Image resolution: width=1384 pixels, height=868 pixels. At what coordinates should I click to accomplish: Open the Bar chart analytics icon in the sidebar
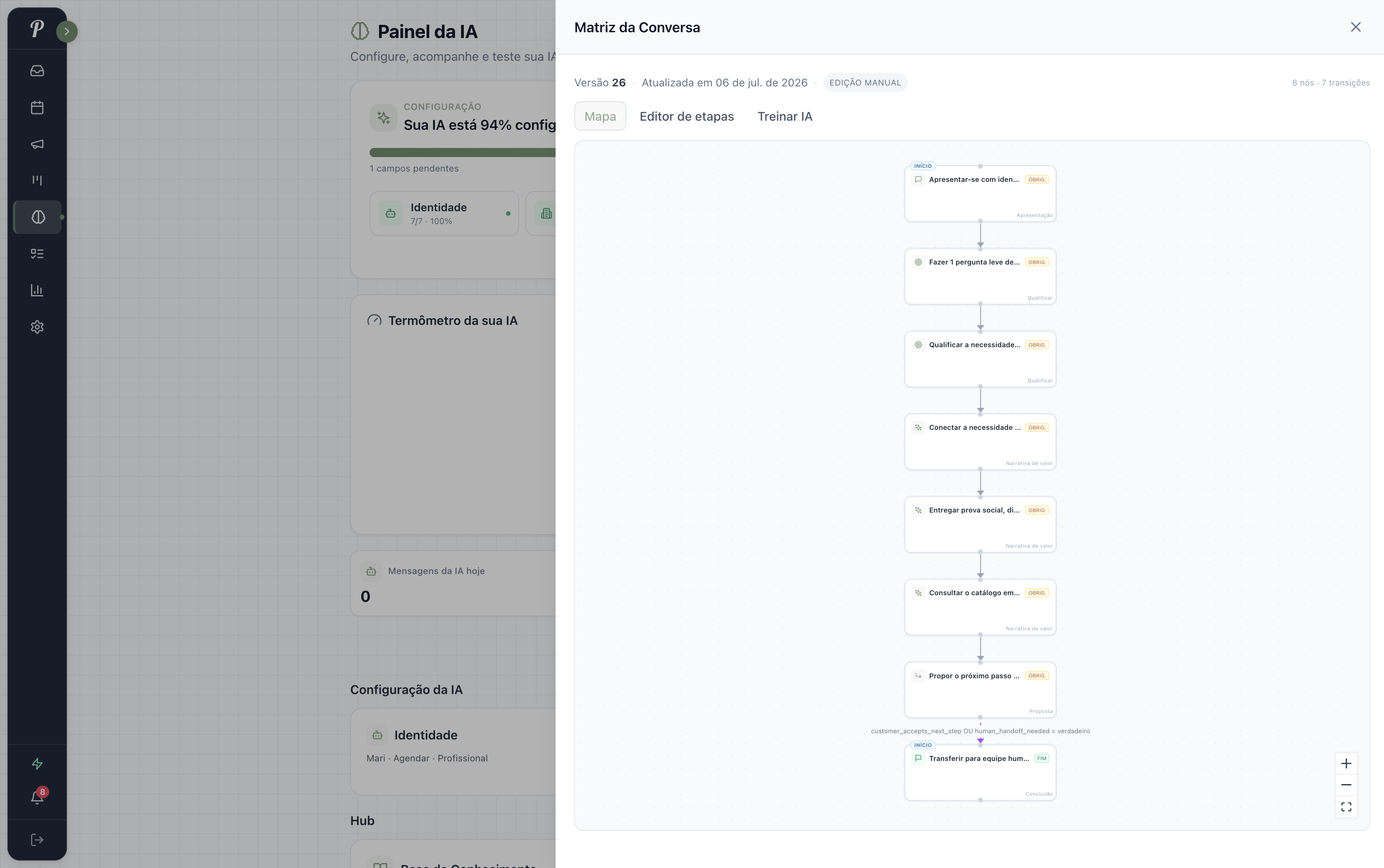click(37, 291)
